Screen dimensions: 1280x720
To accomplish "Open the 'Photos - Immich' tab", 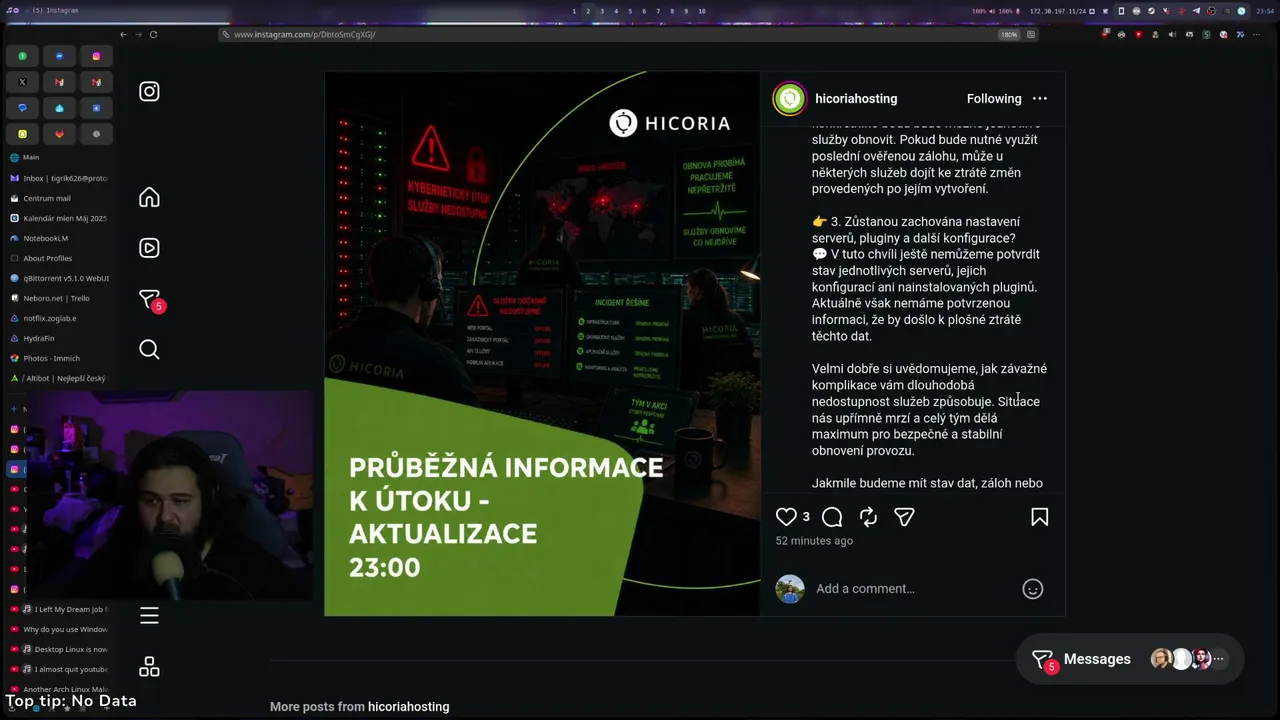I will click(x=59, y=358).
